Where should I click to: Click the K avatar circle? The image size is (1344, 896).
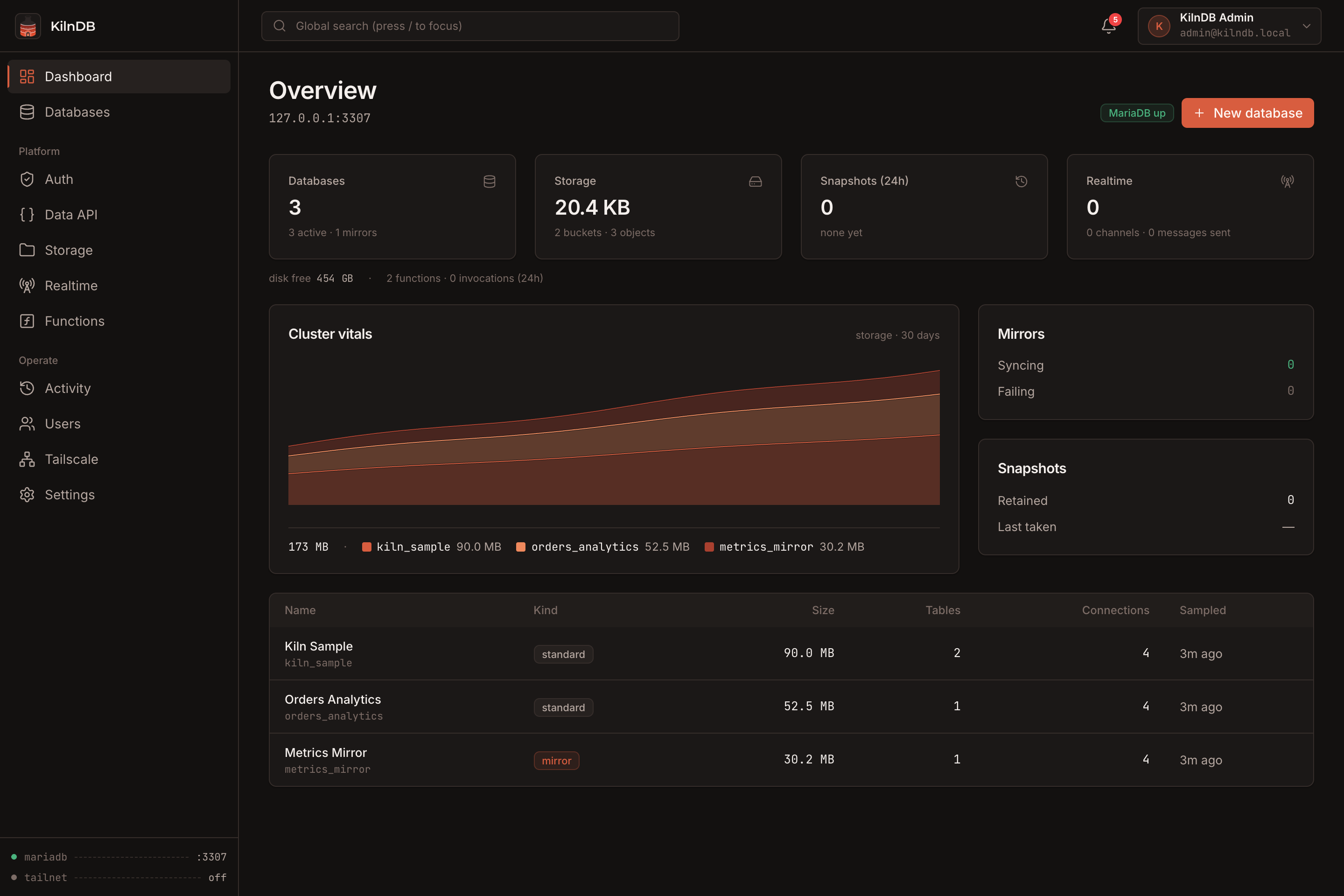pos(1159,26)
